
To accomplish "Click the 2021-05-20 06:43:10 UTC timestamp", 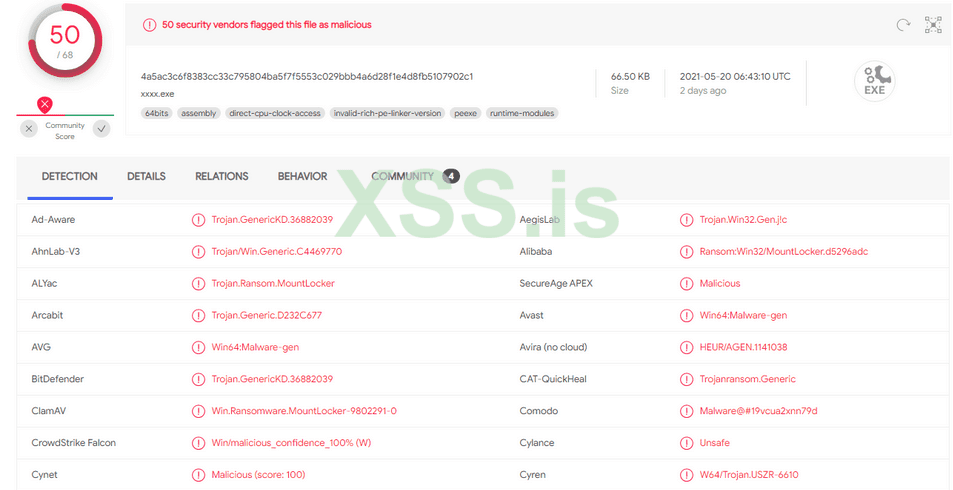I will (735, 77).
